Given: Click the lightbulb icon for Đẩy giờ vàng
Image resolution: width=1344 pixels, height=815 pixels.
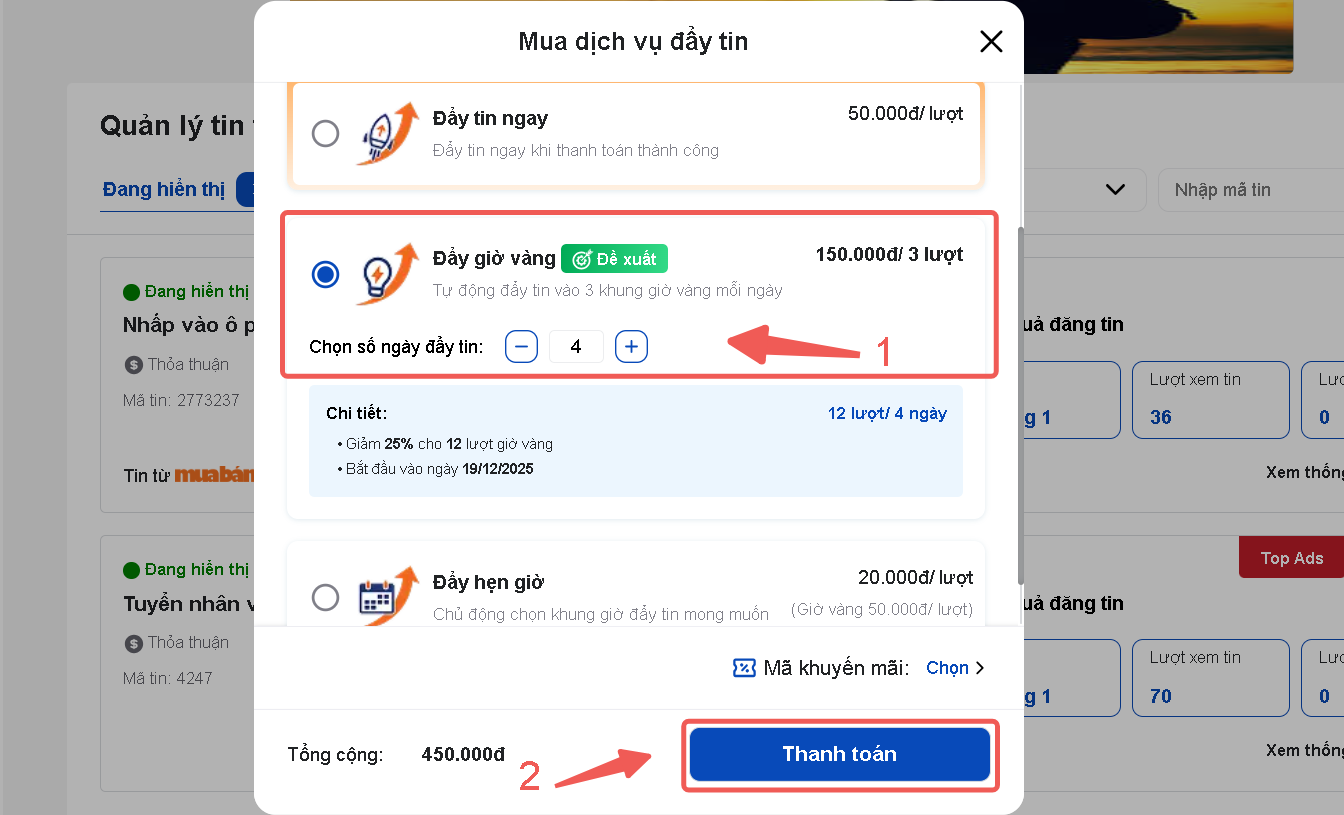Looking at the screenshot, I should (385, 273).
